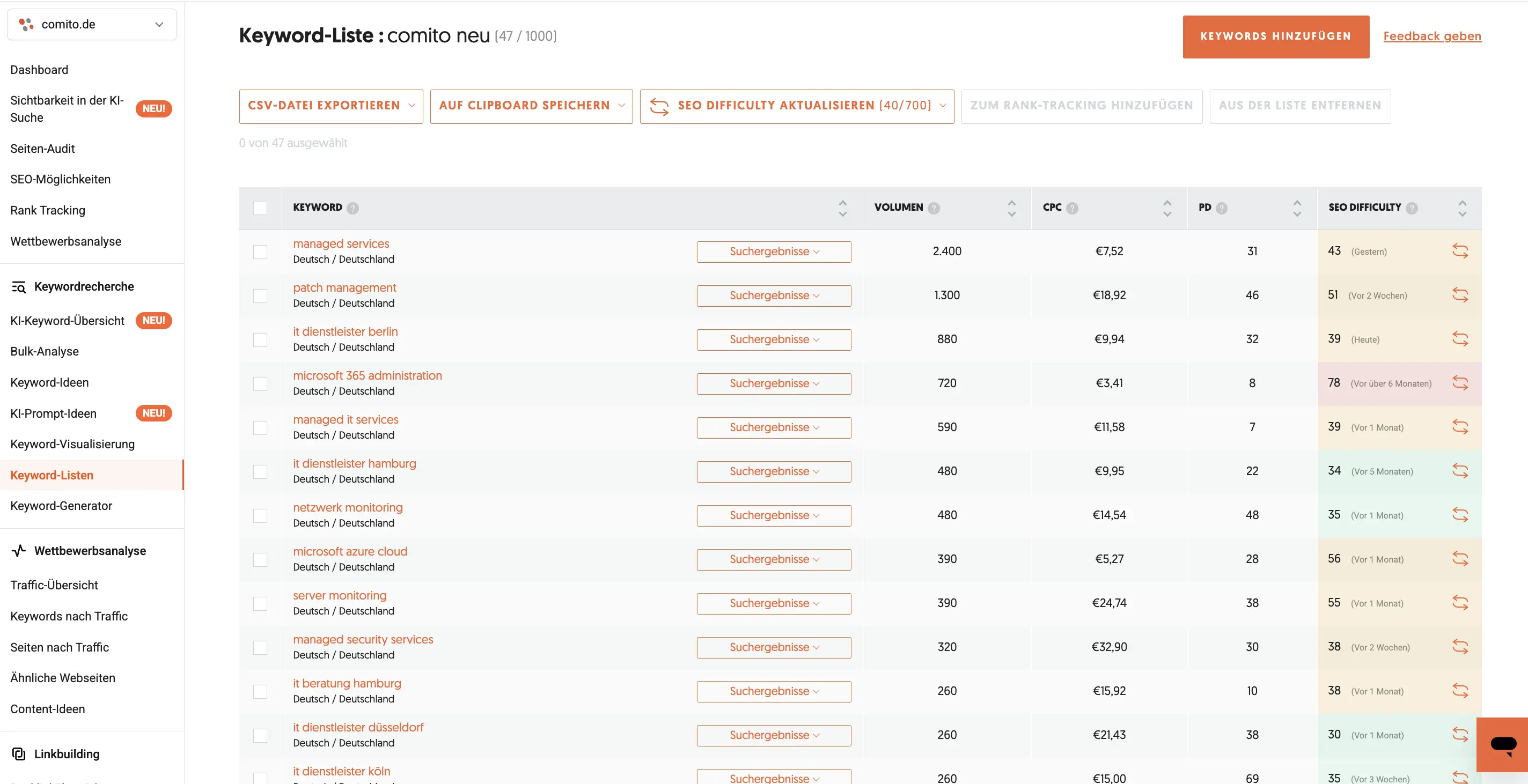Screen dimensions: 1528x784
Task: Sort table by CPC column arrows
Action: click(x=1167, y=208)
